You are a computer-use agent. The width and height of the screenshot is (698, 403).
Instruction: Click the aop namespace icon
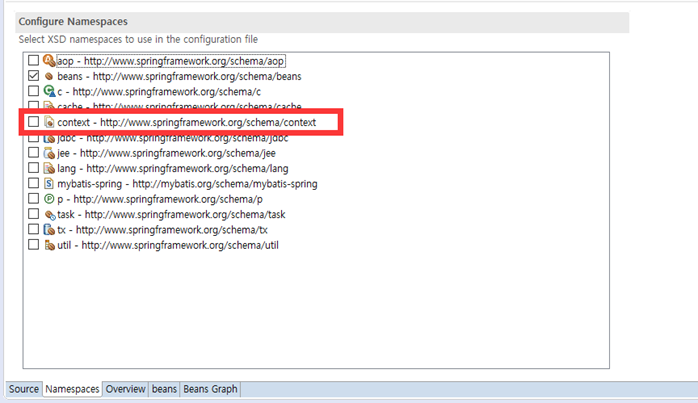(49, 61)
